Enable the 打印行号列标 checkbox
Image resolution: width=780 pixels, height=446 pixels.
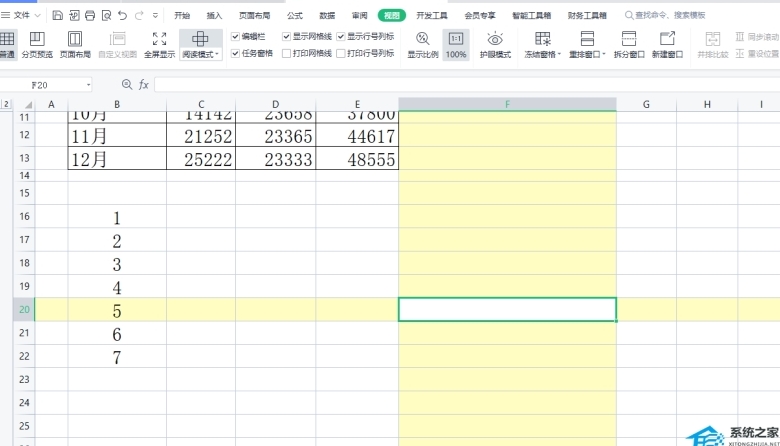[x=341, y=53]
